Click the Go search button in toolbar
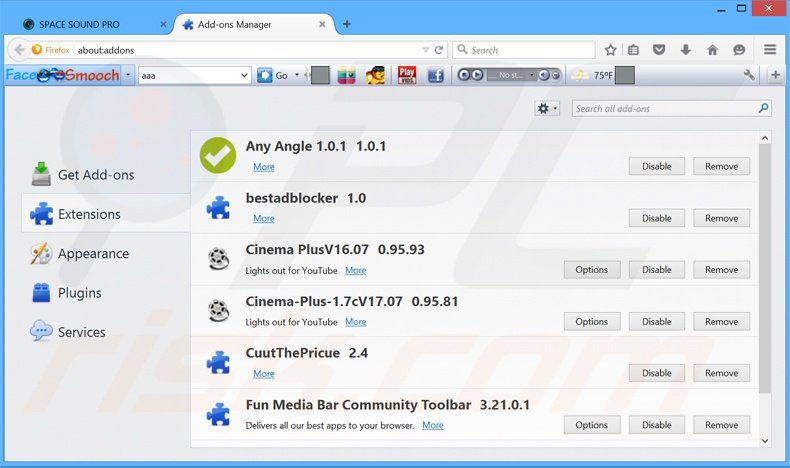The width and height of the screenshot is (790, 468). coord(273,76)
